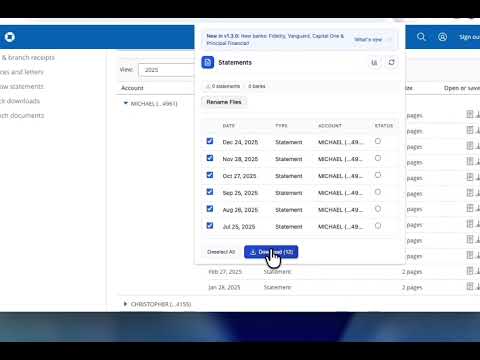Screen dimensions: 480x360
Task: Click the 0 banks counter
Action: 257,86
